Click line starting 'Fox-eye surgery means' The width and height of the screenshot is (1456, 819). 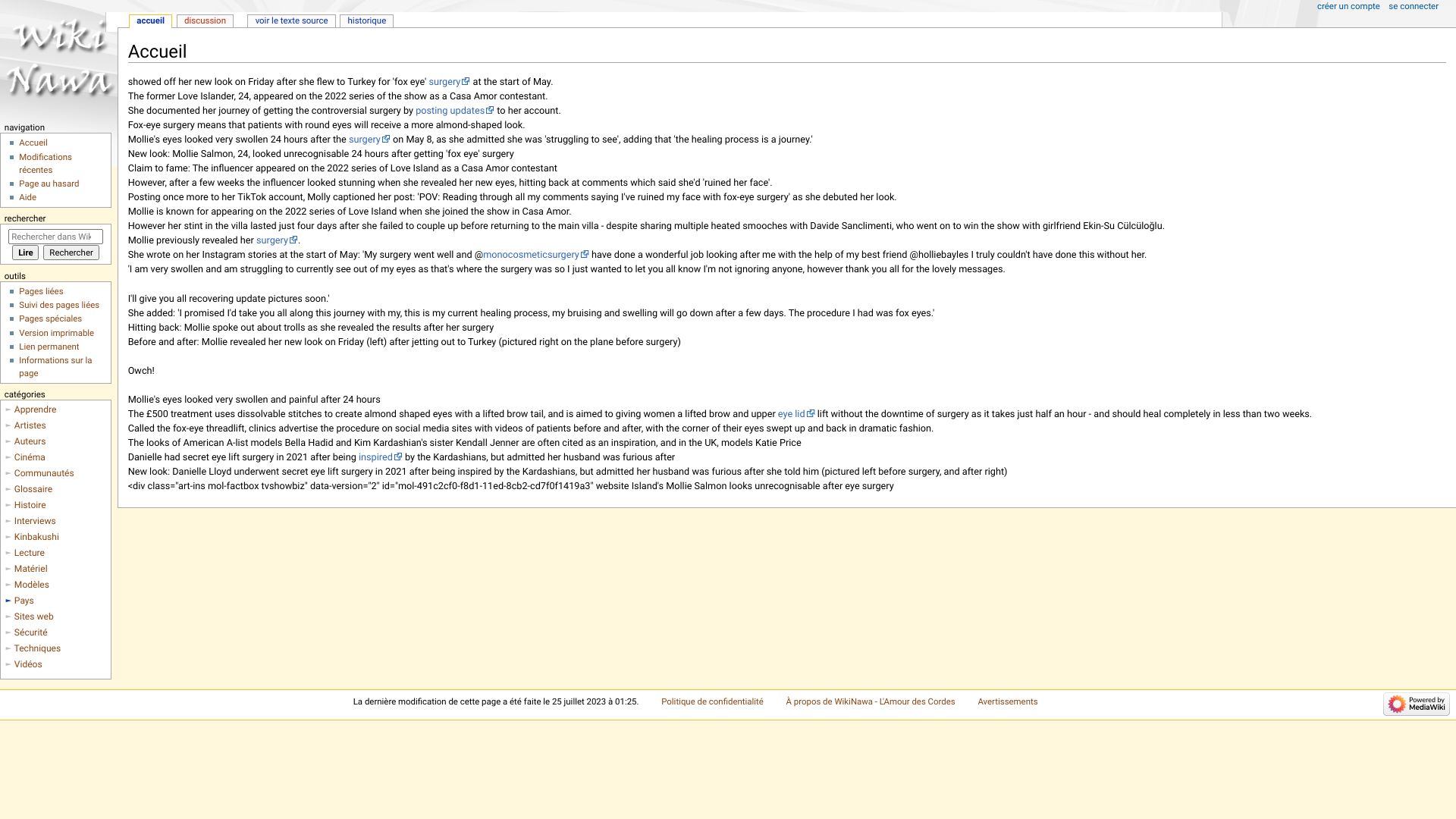click(x=326, y=125)
